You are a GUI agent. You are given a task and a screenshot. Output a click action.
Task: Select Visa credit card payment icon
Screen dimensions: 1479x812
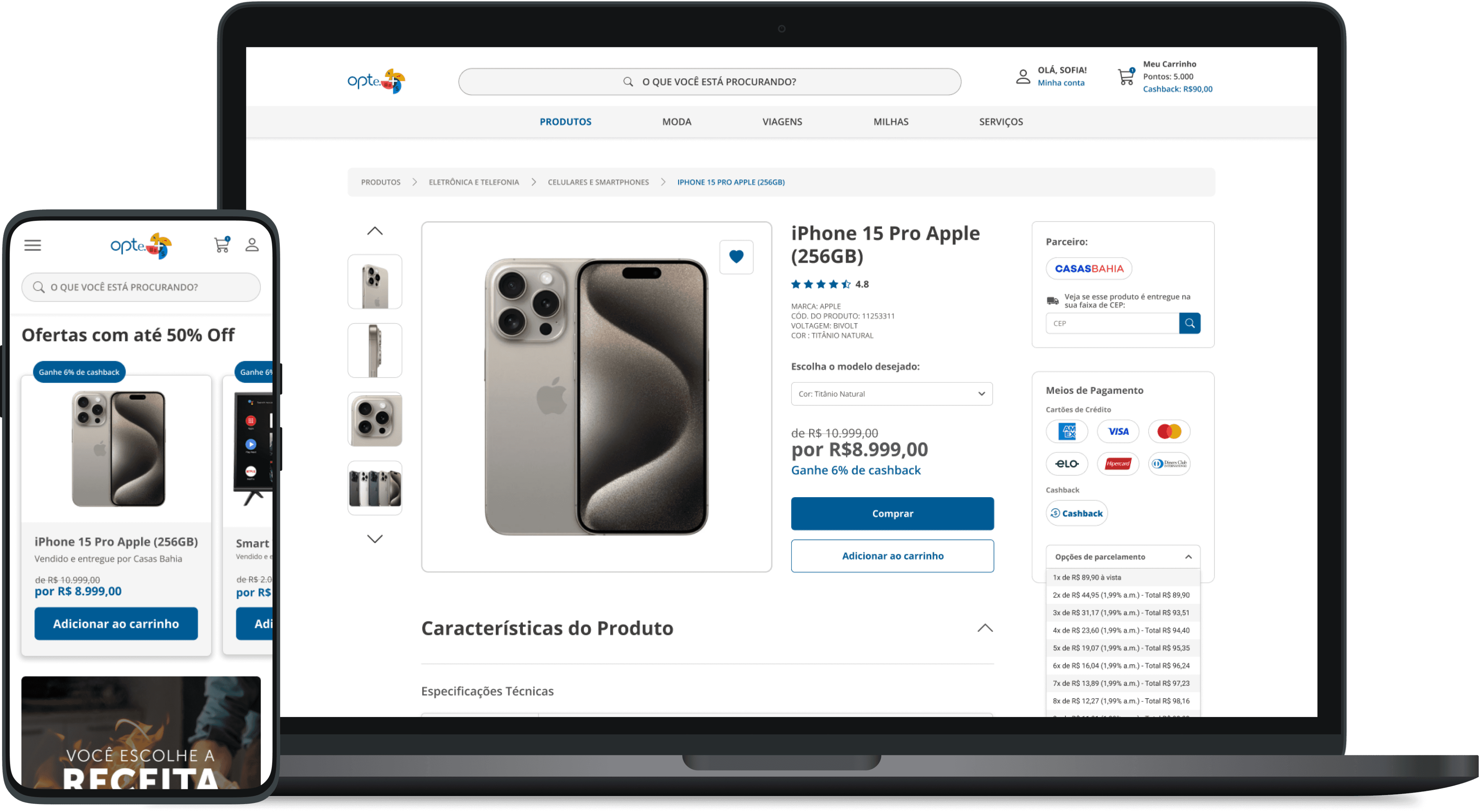pos(1118,431)
